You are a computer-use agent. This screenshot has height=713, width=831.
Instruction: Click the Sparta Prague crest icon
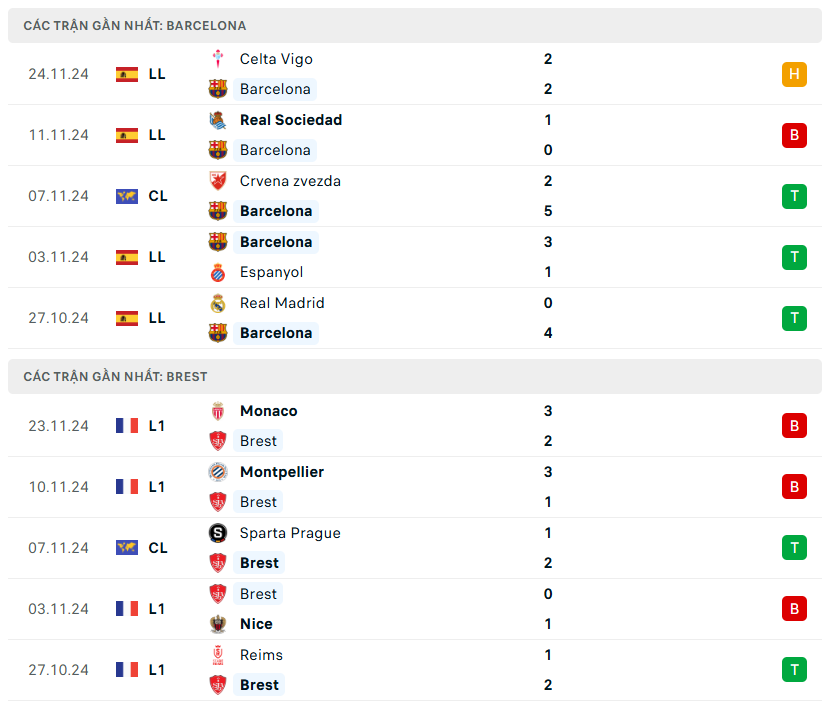click(x=217, y=533)
